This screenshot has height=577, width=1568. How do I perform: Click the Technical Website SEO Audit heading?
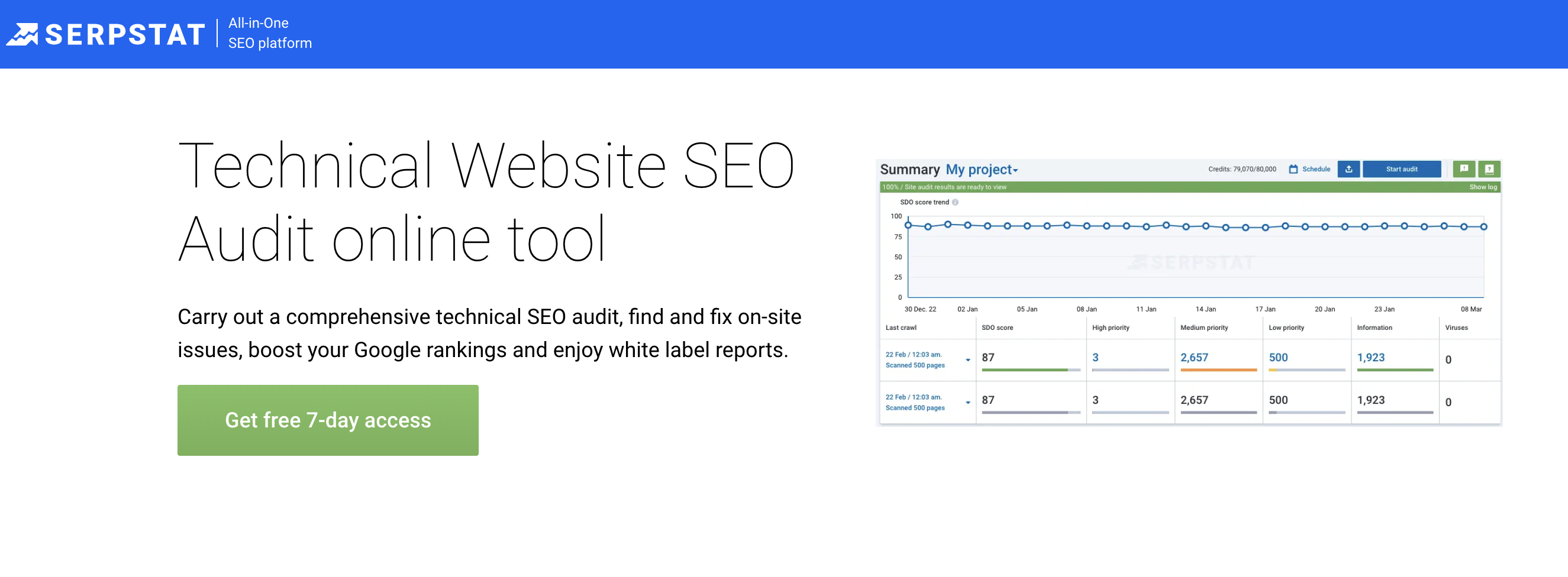(486, 201)
